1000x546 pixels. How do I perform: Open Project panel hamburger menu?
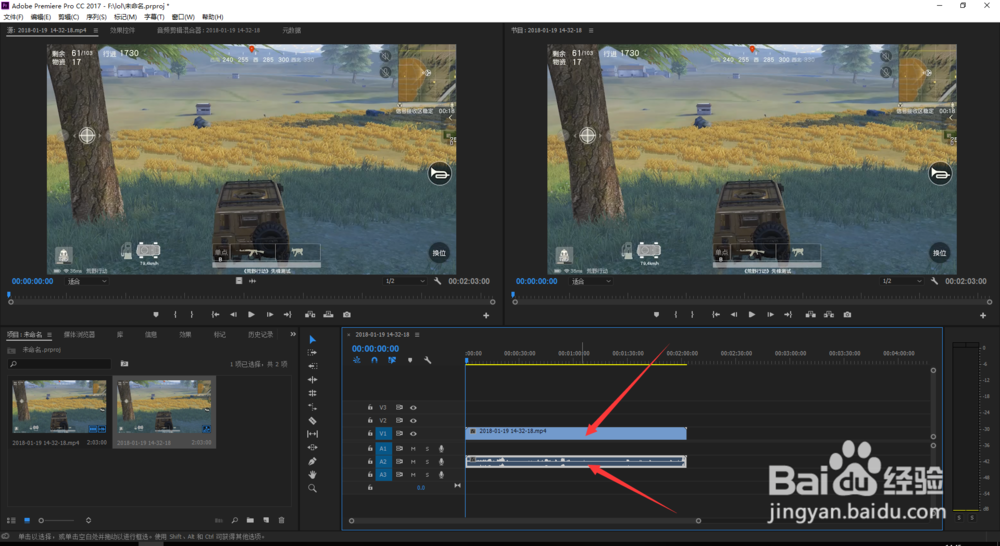49,334
